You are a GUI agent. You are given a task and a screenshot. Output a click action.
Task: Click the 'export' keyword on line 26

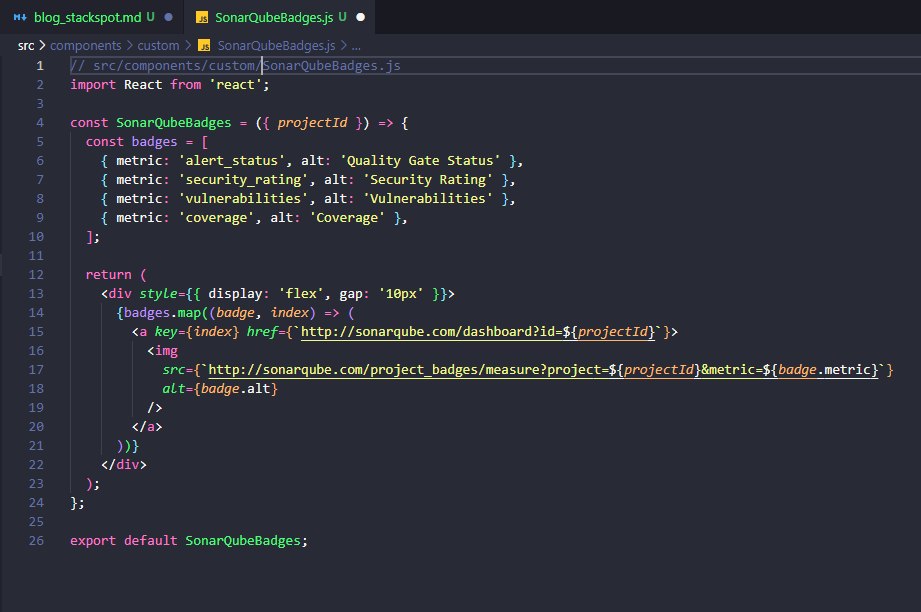(x=93, y=540)
